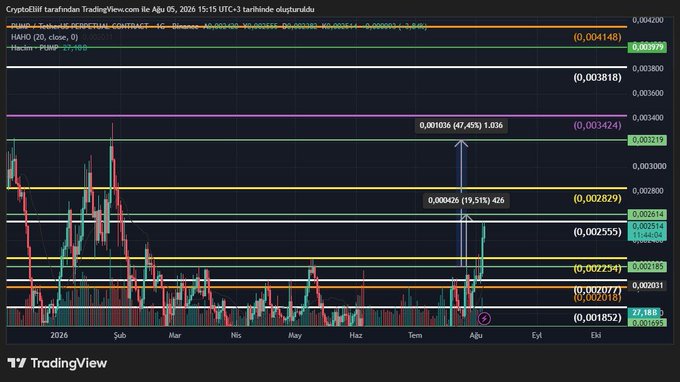The width and height of the screenshot is (680, 382).
Task: Click 0,003600 on the price scale
Action: point(647,93)
